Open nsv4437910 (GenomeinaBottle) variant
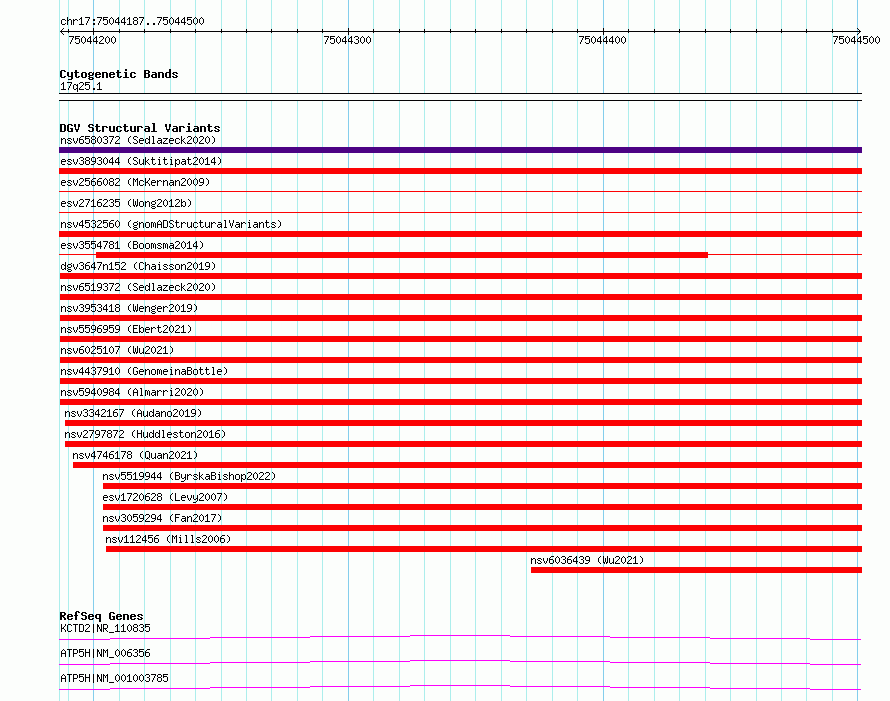The height and width of the screenshot is (701, 890). coord(144,371)
